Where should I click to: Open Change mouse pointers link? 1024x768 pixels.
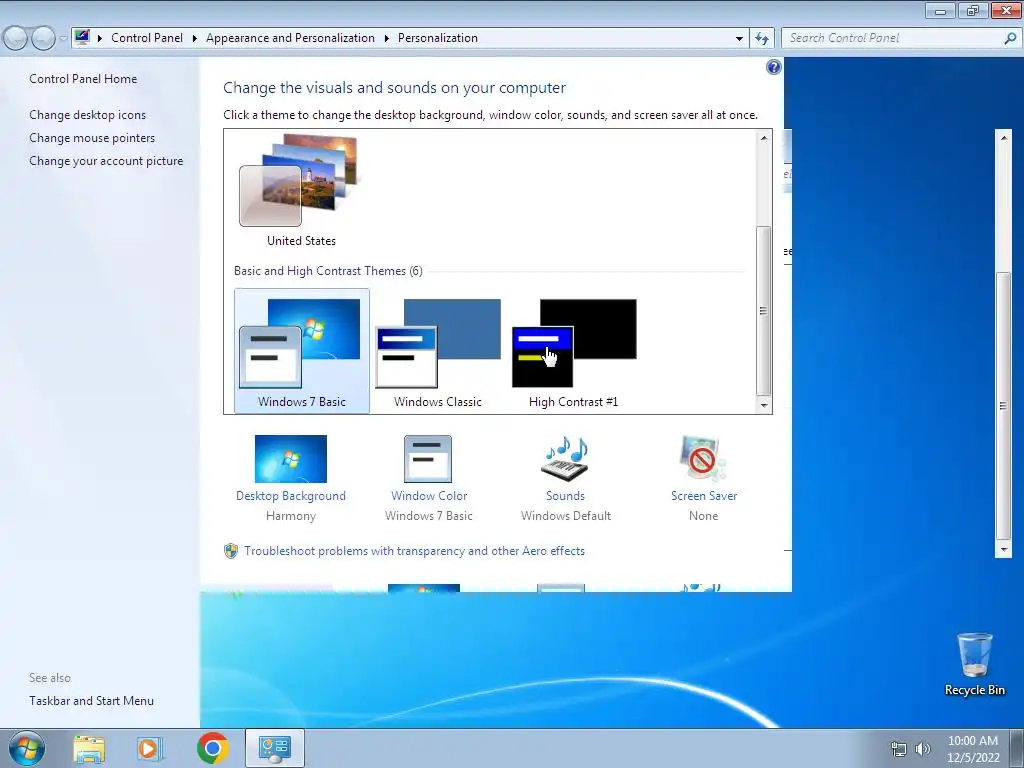(92, 138)
